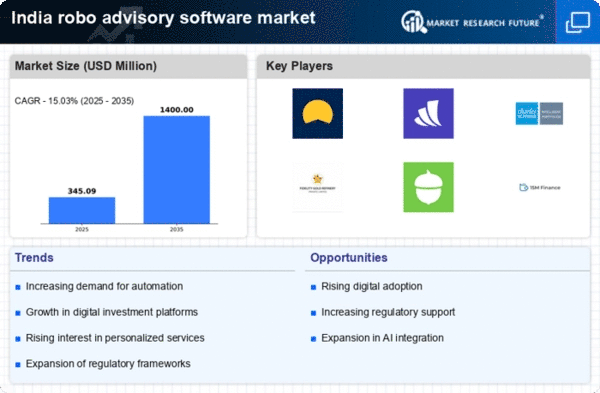Click 'Increasing demand for automation'

[x=104, y=286]
